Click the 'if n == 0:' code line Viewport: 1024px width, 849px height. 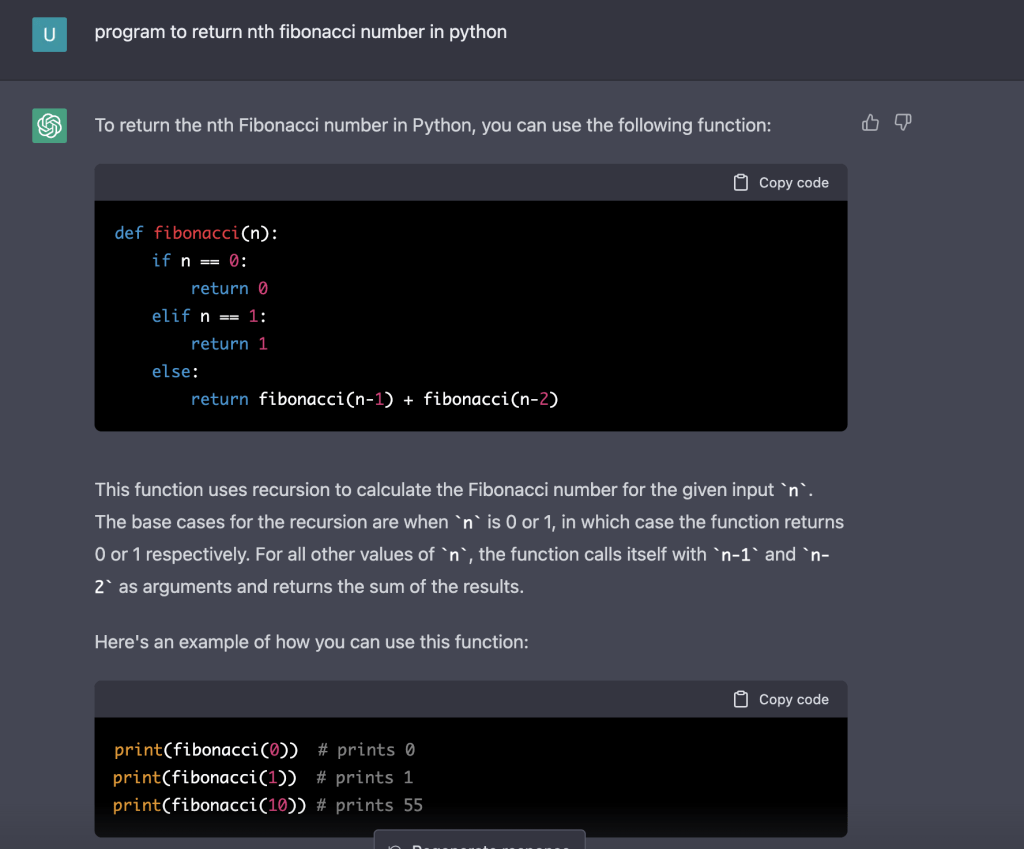click(x=199, y=260)
